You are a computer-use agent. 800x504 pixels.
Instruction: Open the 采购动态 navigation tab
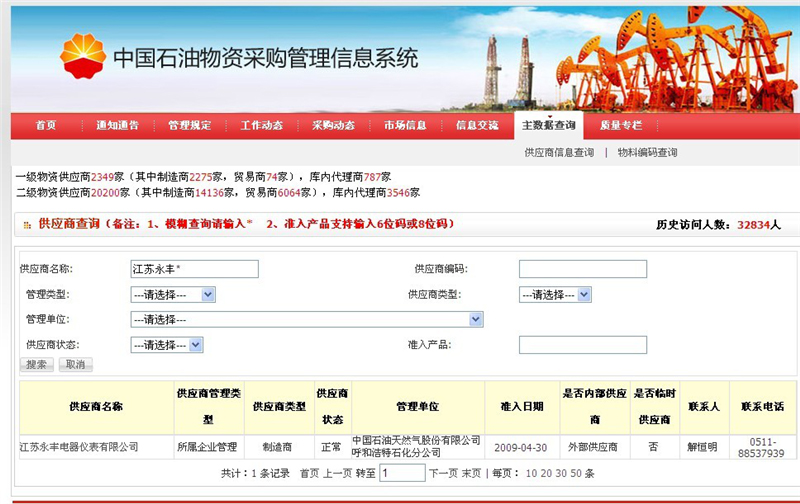click(x=333, y=126)
